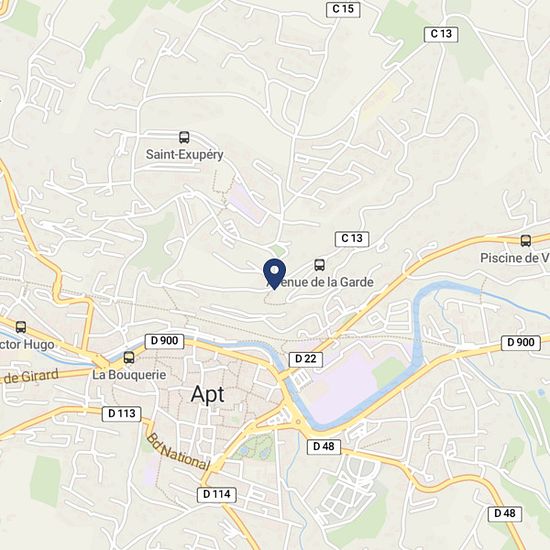Viewport: 550px width, 550px height.
Task: Click the D 900 shield at the right edge
Action: 521,343
